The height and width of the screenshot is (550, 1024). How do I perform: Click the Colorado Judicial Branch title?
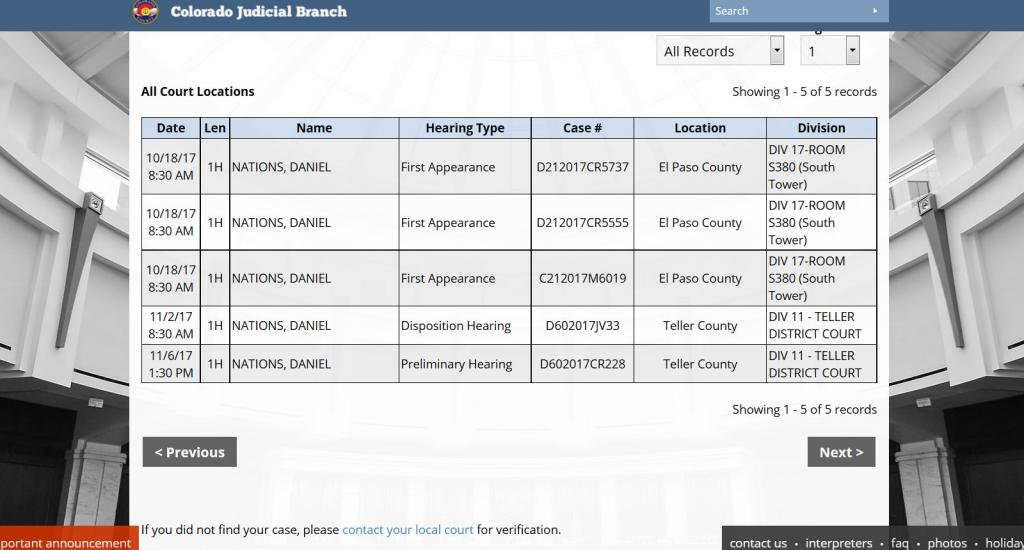(259, 12)
